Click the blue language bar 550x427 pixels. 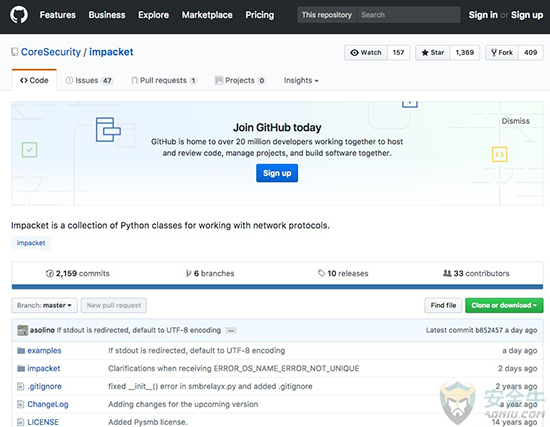(x=277, y=287)
